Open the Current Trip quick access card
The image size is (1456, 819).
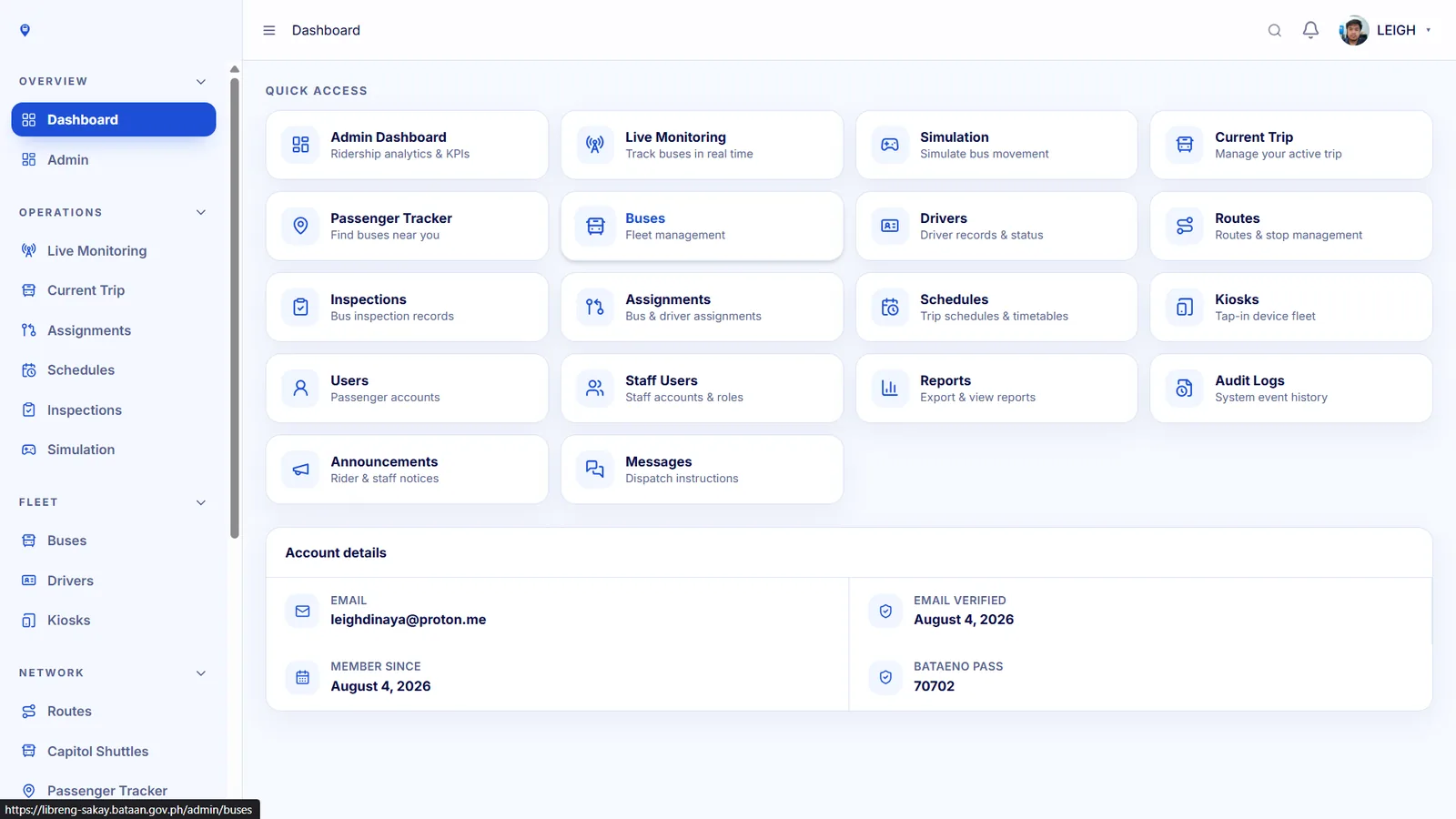point(1291,145)
